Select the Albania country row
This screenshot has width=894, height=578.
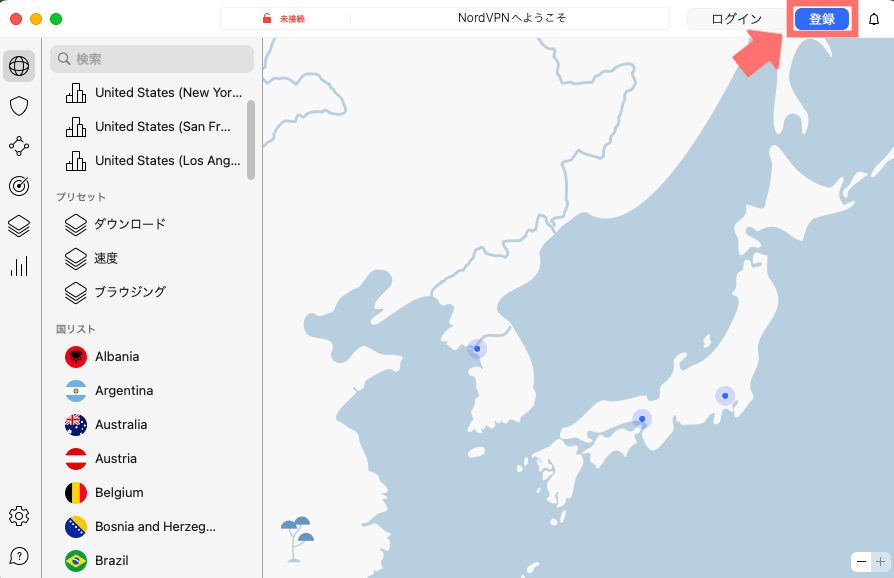coord(152,357)
